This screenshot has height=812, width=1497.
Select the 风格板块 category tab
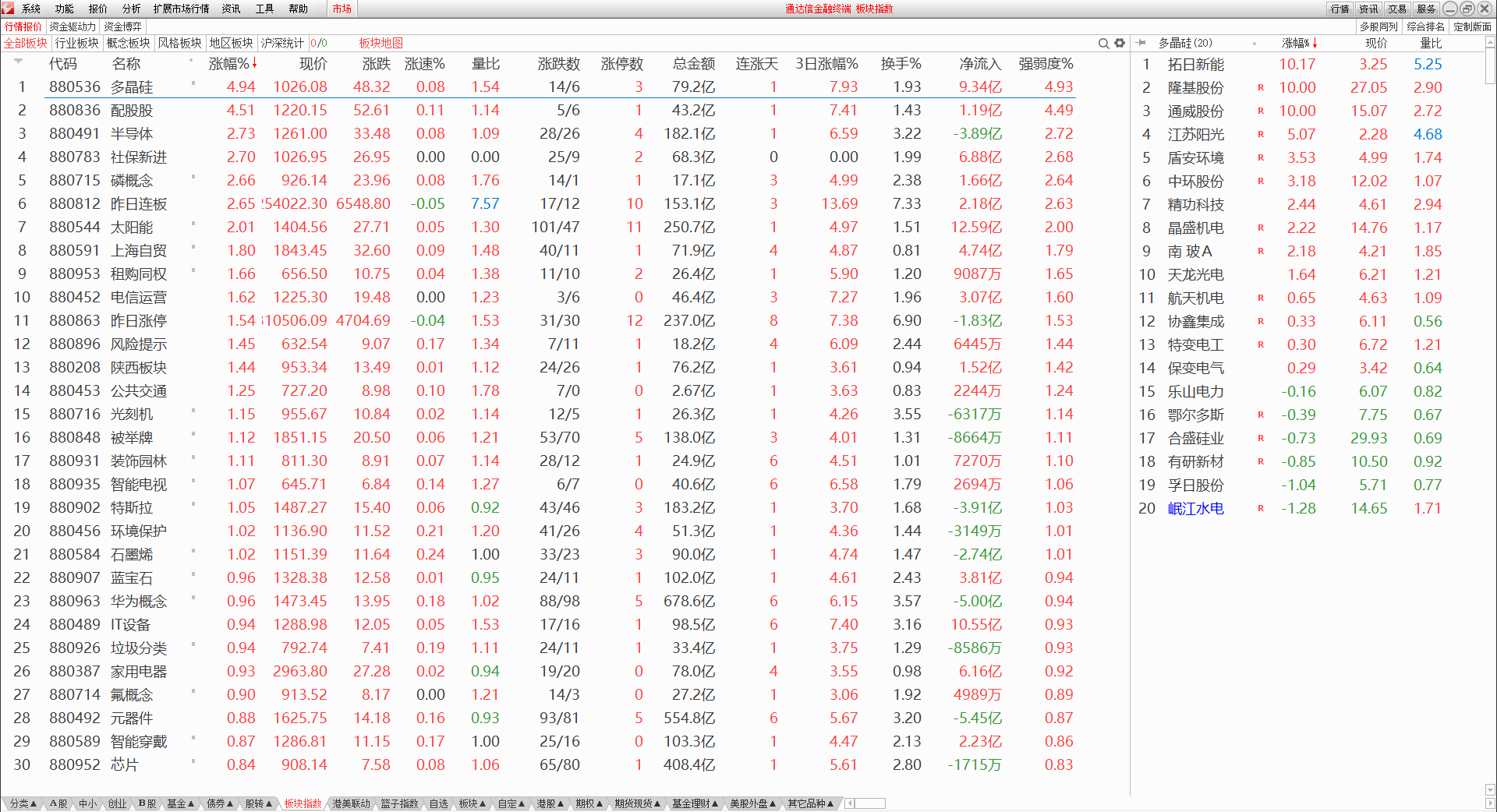pyautogui.click(x=180, y=43)
